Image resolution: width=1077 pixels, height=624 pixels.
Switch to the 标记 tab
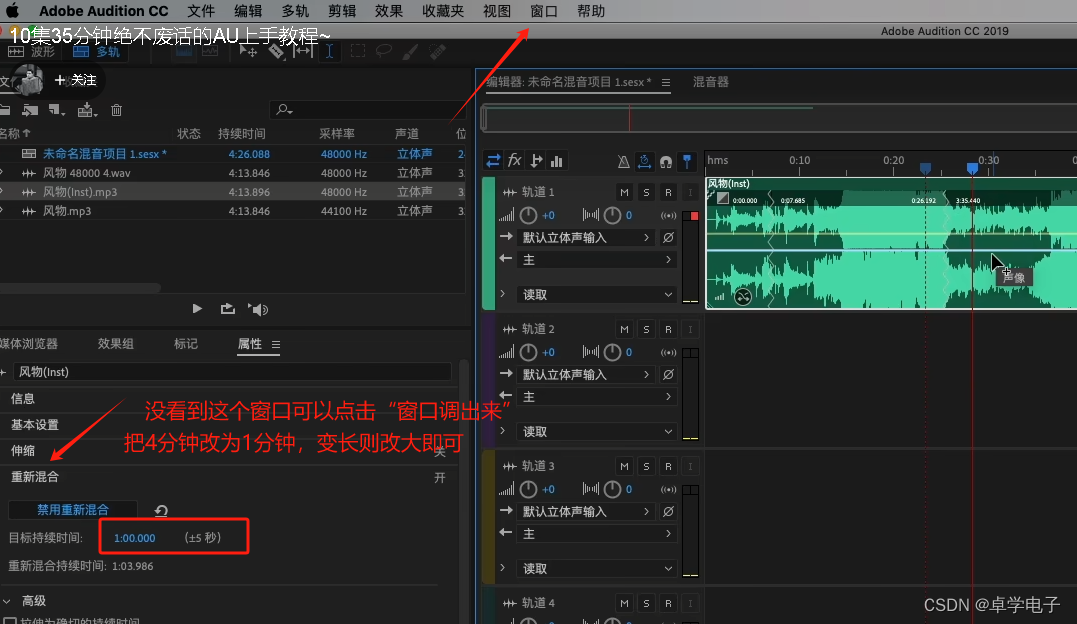pos(185,344)
